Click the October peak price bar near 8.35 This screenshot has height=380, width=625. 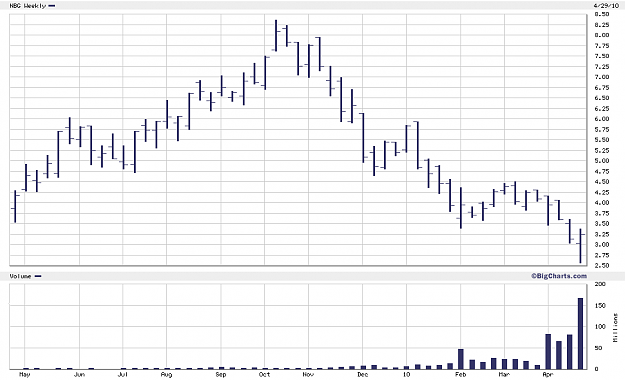click(x=276, y=35)
